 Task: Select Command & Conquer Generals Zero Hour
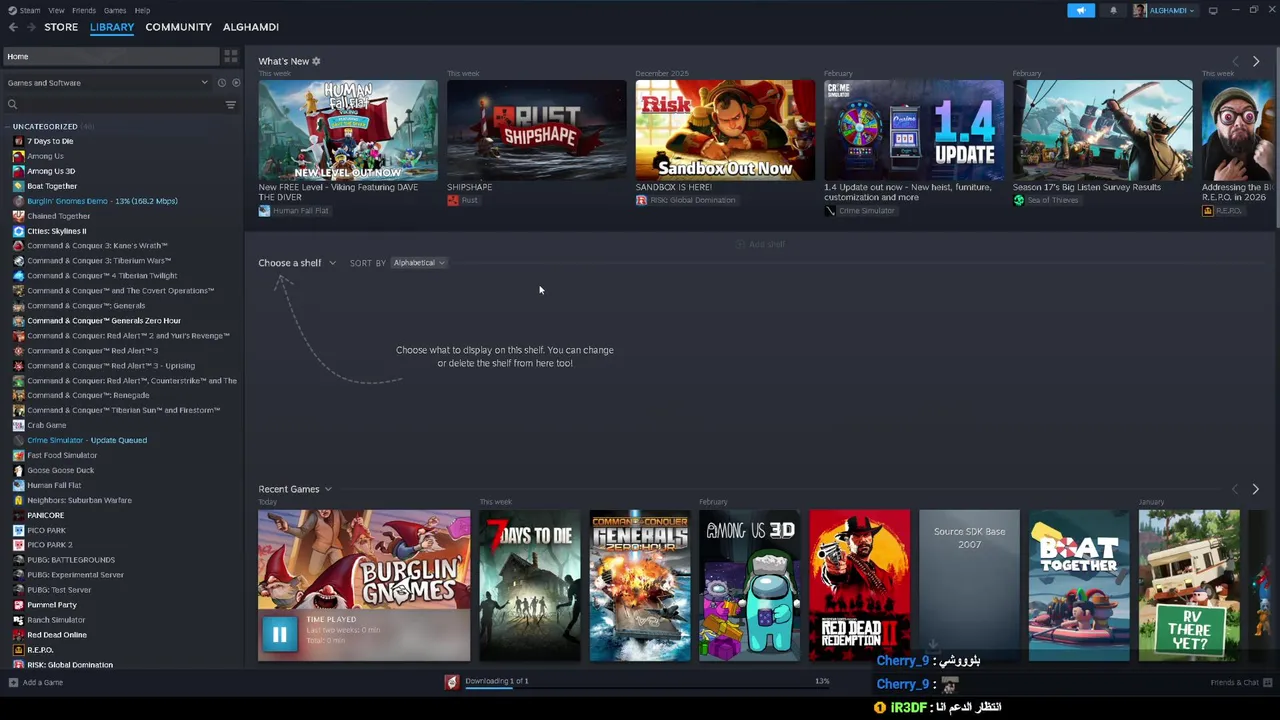point(104,321)
